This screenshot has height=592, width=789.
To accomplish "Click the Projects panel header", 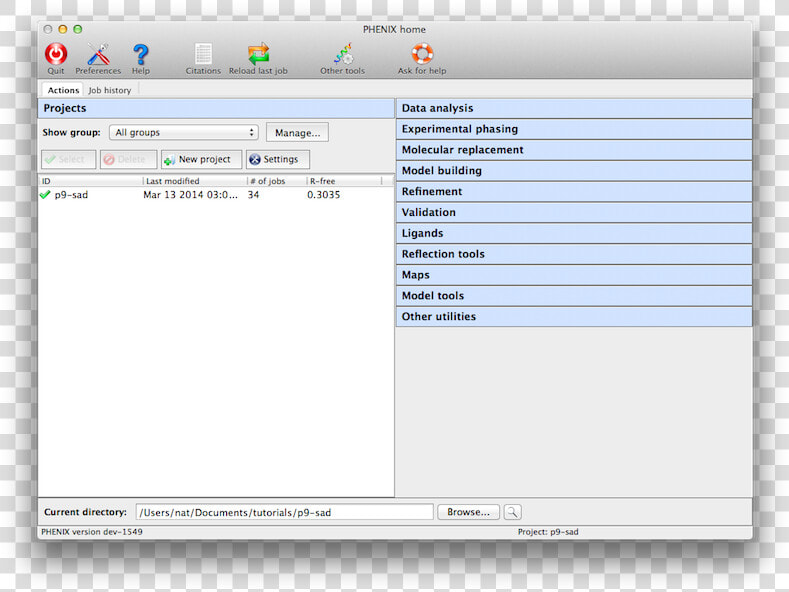I will click(216, 108).
